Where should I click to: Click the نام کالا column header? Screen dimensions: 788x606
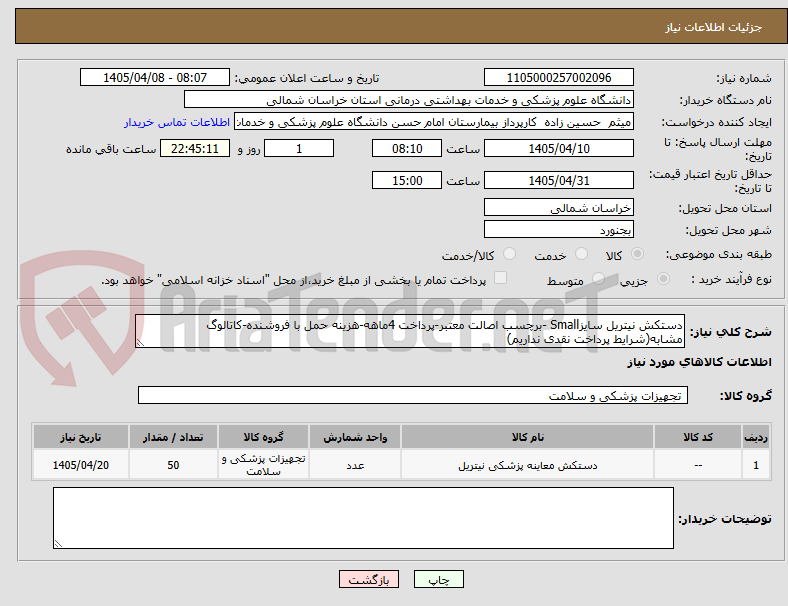527,437
